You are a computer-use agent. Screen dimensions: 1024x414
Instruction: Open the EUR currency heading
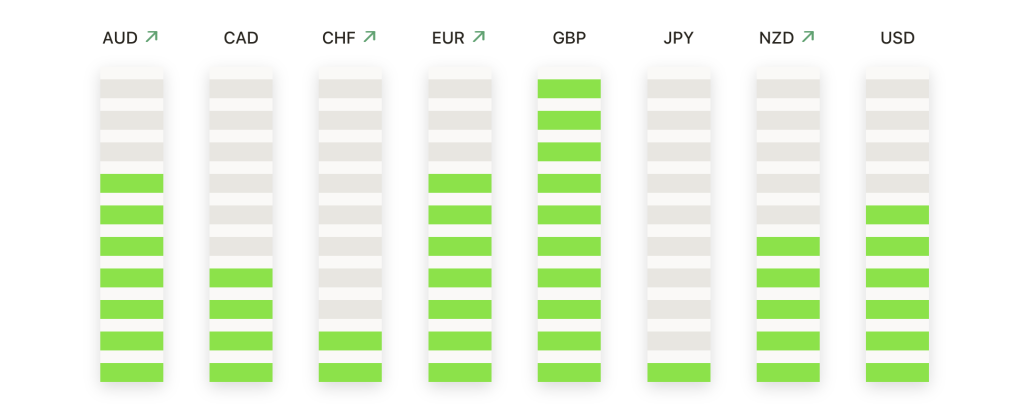(x=448, y=39)
